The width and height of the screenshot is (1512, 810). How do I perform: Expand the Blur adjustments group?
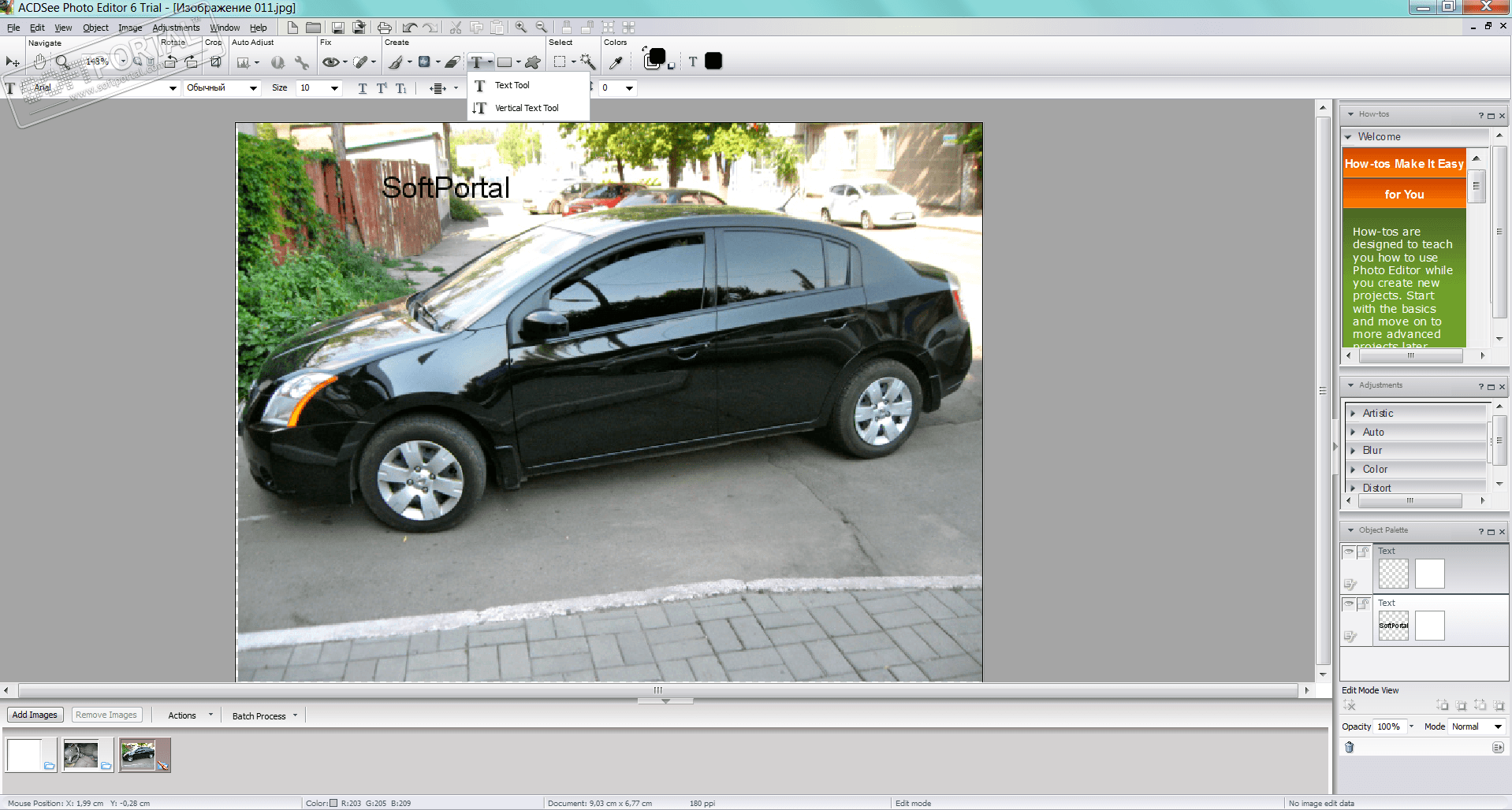coord(1354,451)
